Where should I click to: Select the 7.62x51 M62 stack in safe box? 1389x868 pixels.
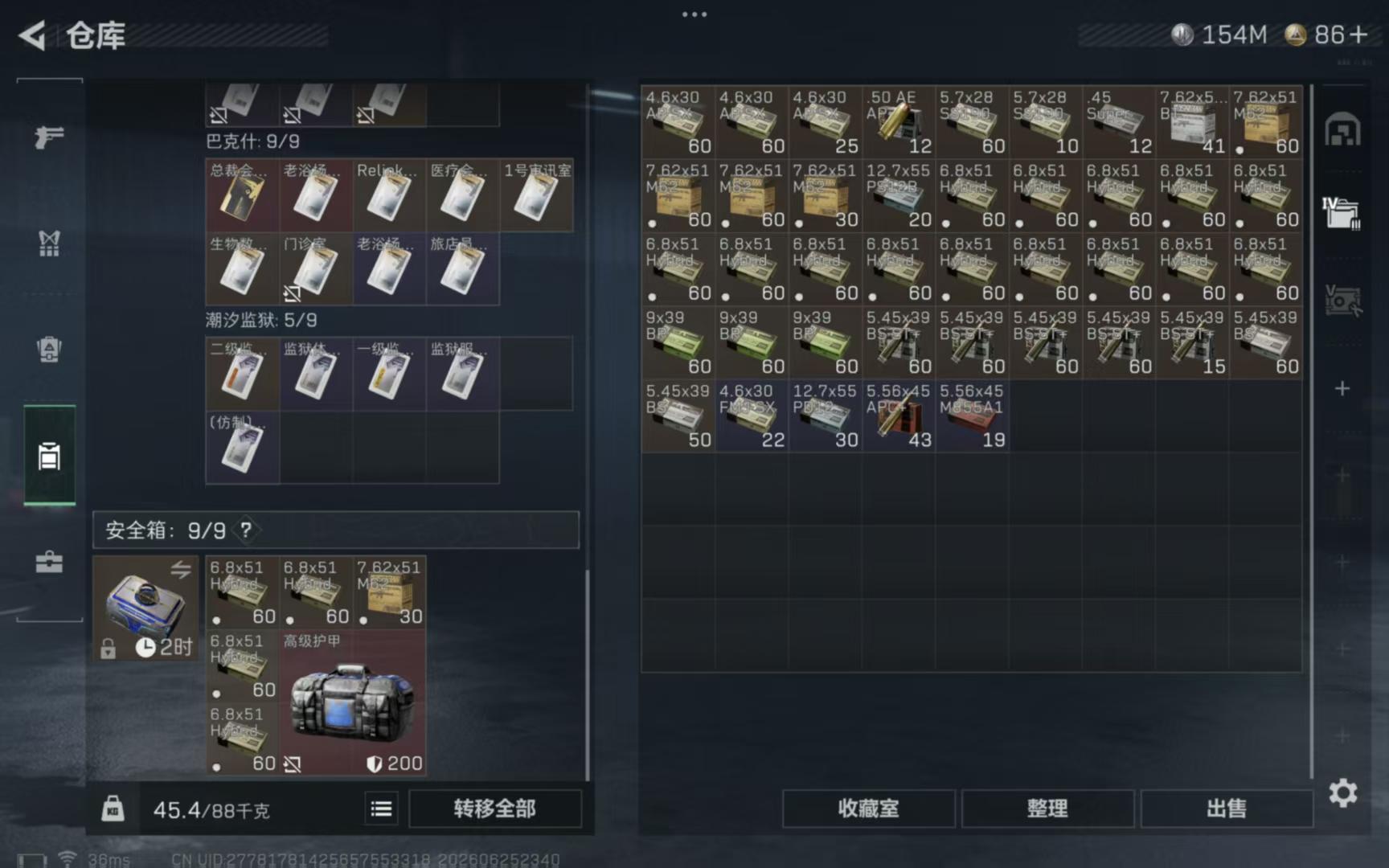pos(389,592)
